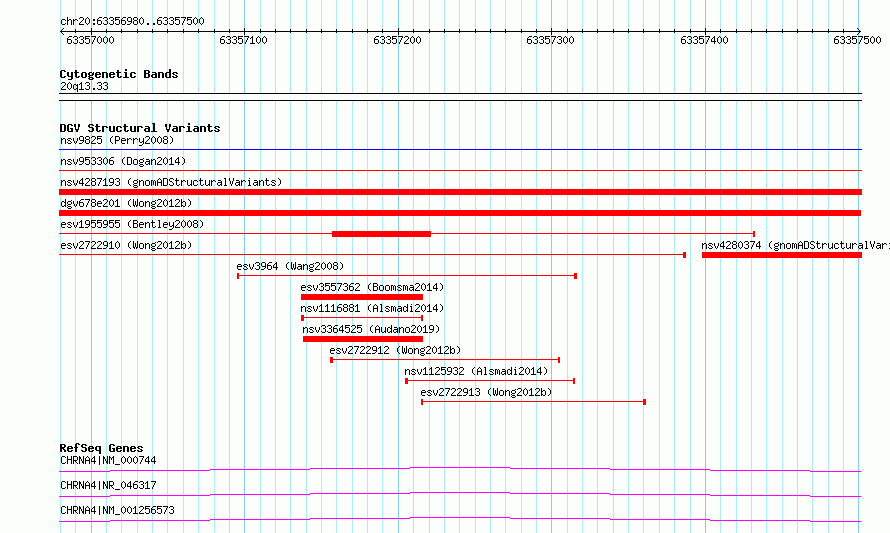Screen dimensions: 890x533
Task: Click the nsv1116881 variant line
Action: 362,318
